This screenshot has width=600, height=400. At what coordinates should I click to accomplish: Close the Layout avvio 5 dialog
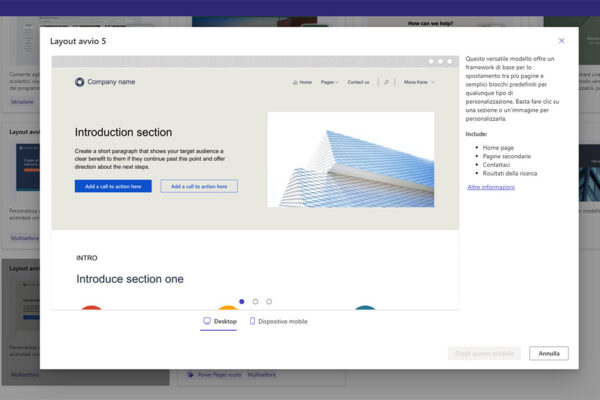pyautogui.click(x=561, y=41)
